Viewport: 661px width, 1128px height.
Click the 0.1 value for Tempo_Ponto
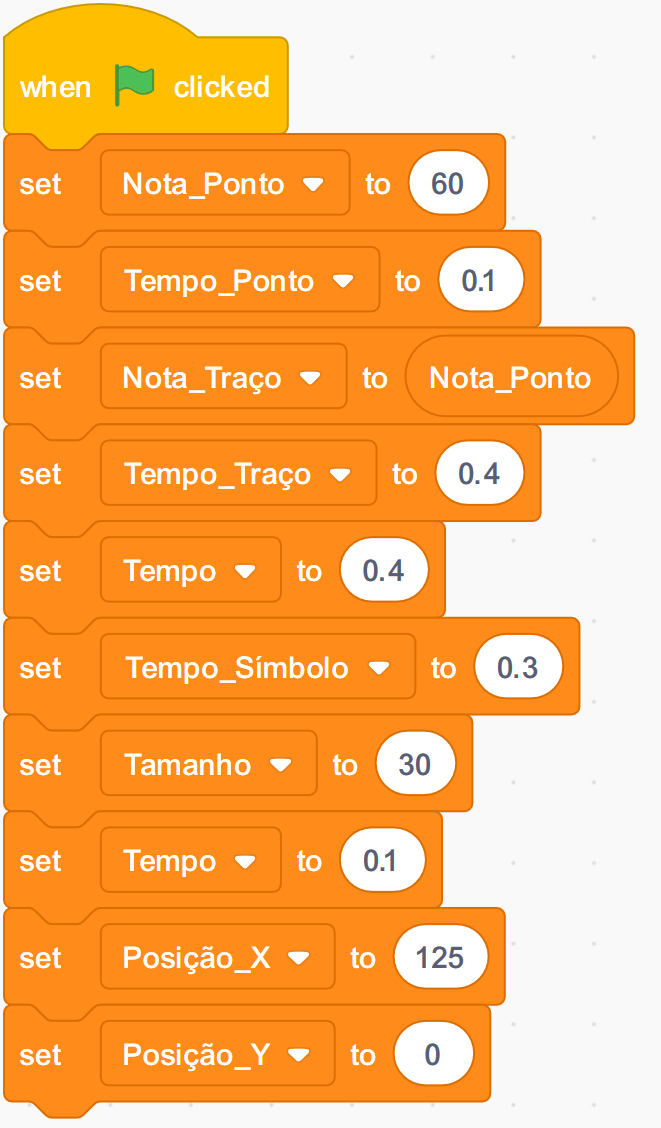point(478,282)
